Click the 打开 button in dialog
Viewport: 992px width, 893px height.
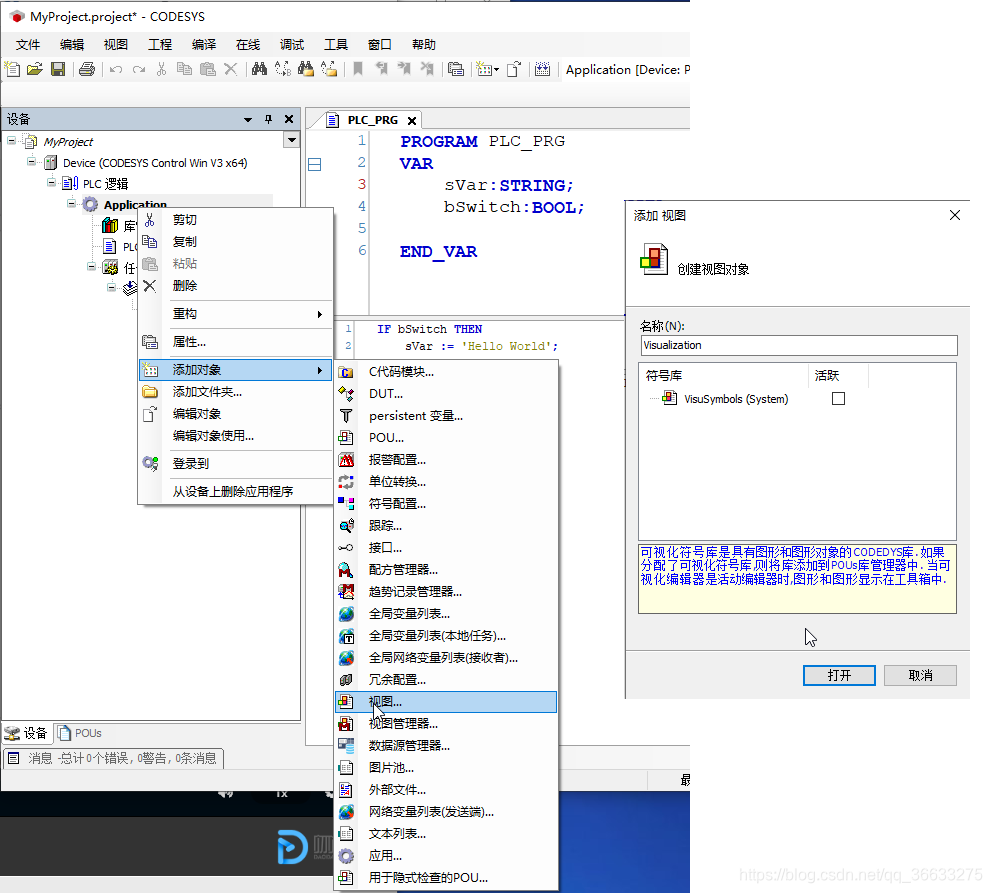(839, 675)
